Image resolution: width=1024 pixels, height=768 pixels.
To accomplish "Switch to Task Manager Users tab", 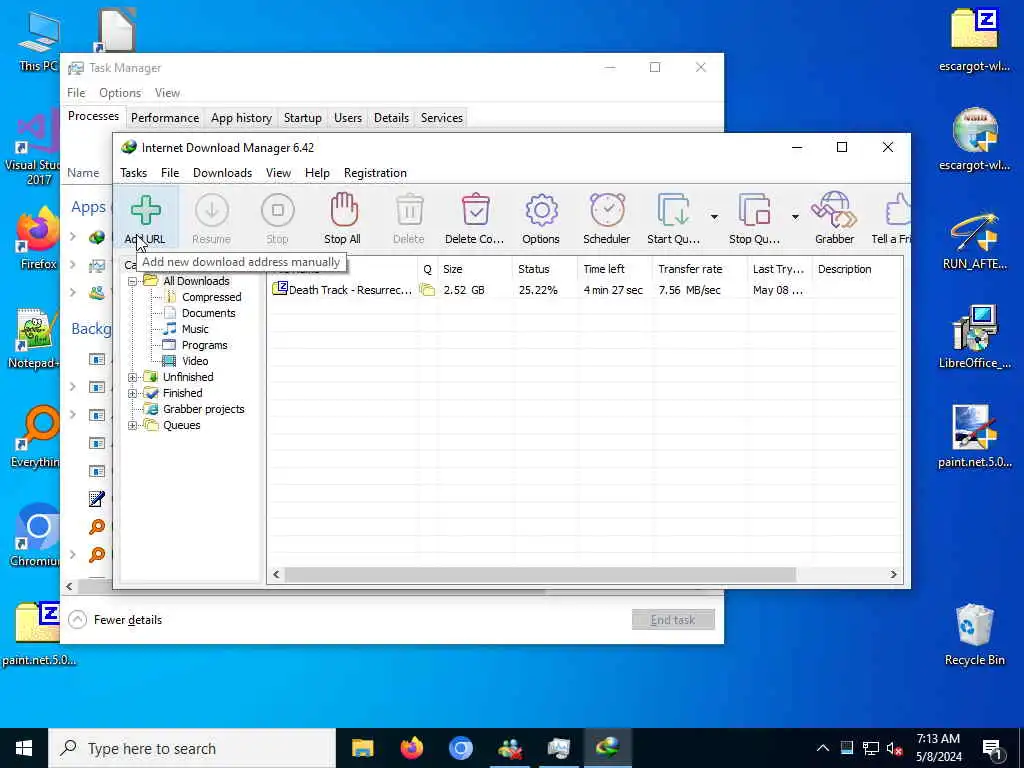I will 347,118.
